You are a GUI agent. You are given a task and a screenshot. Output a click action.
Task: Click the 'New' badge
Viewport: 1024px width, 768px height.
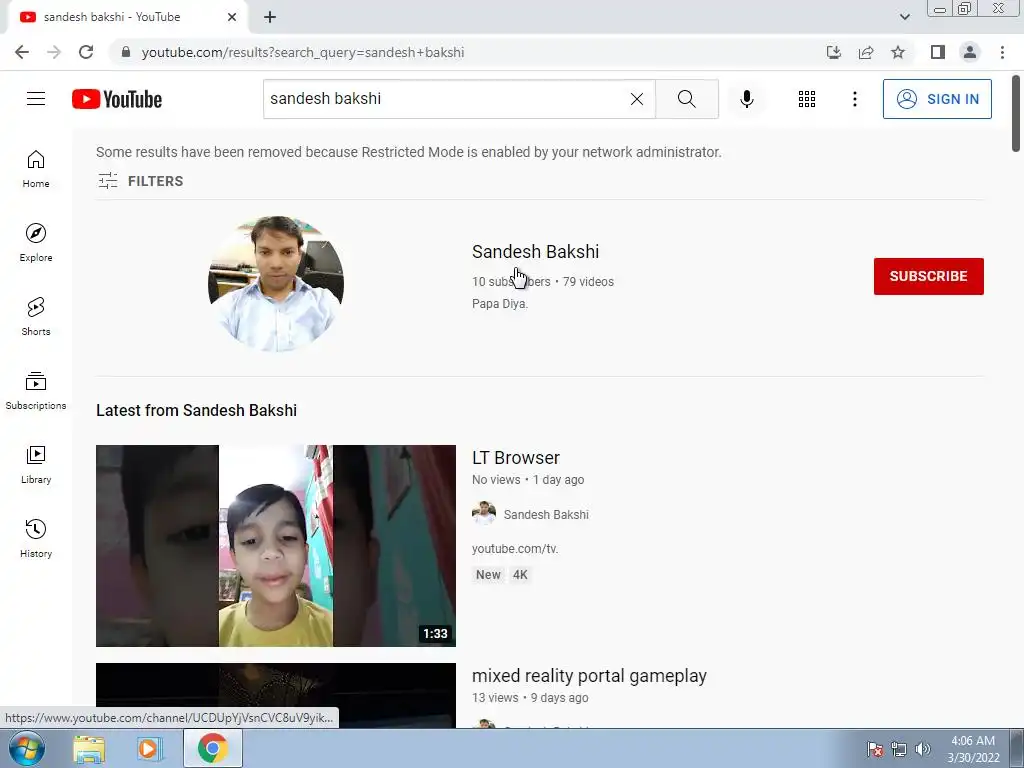488,575
